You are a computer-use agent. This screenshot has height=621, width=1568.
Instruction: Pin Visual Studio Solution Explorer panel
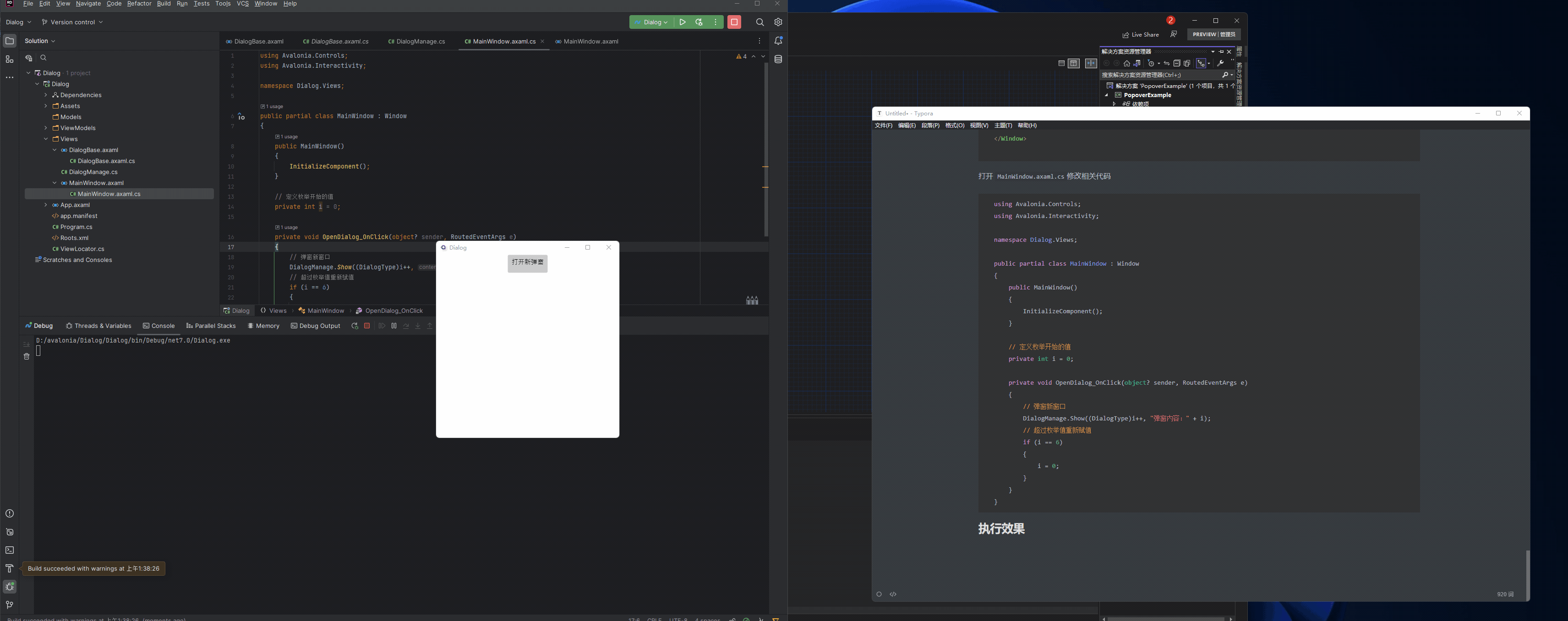tap(1221, 52)
